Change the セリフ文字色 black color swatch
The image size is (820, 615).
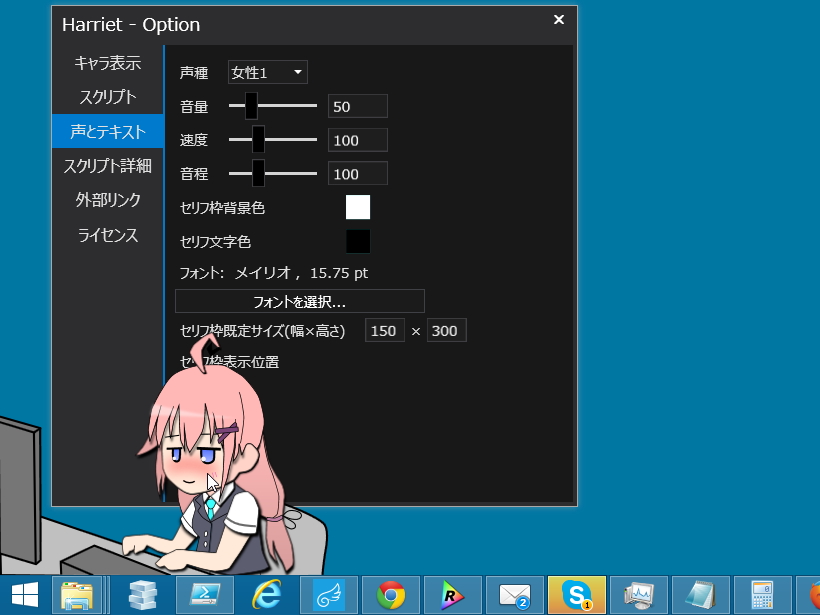coord(357,241)
